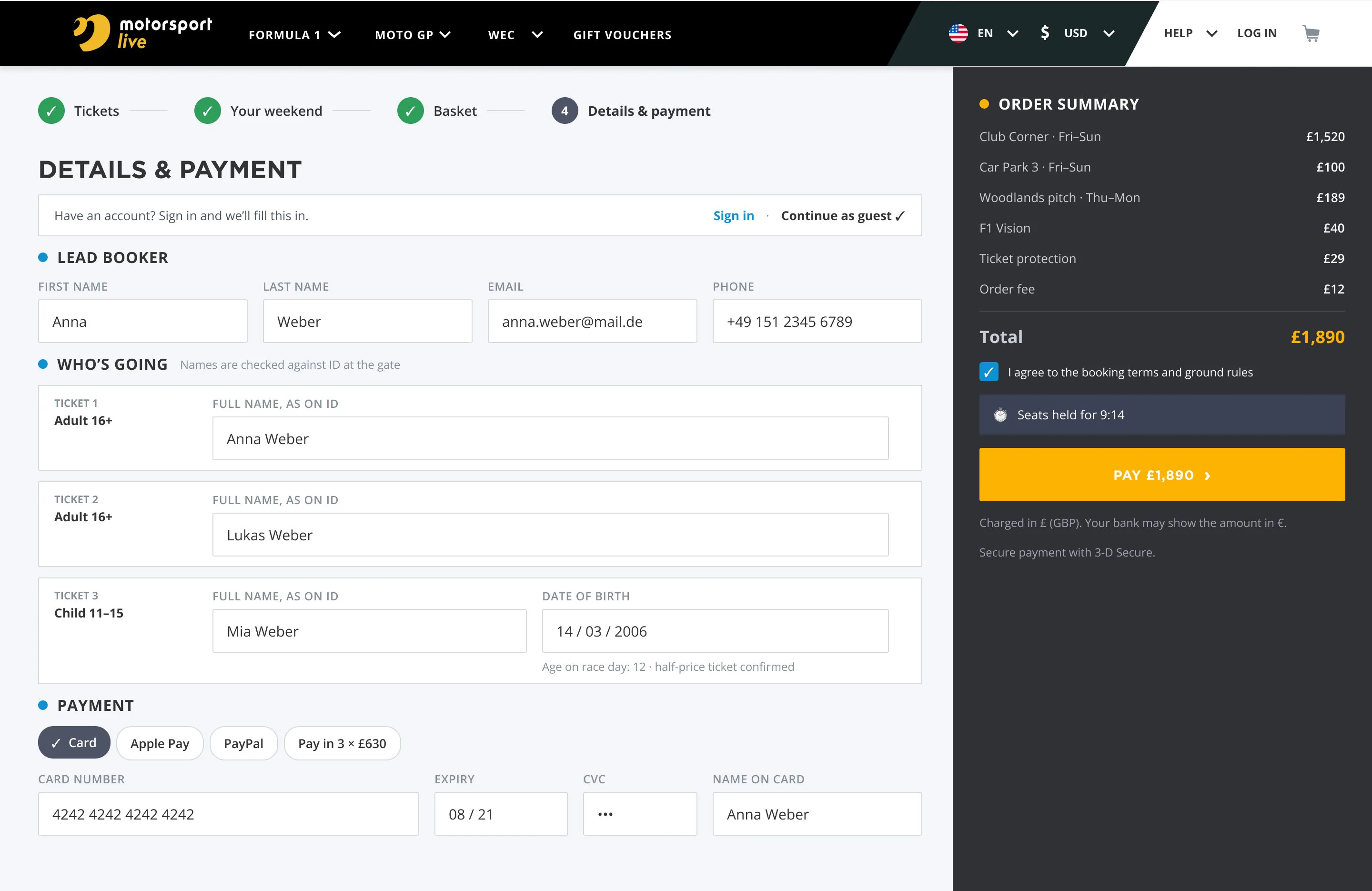The width and height of the screenshot is (1372, 891).
Task: Expand the WEC menu
Action: tap(515, 35)
